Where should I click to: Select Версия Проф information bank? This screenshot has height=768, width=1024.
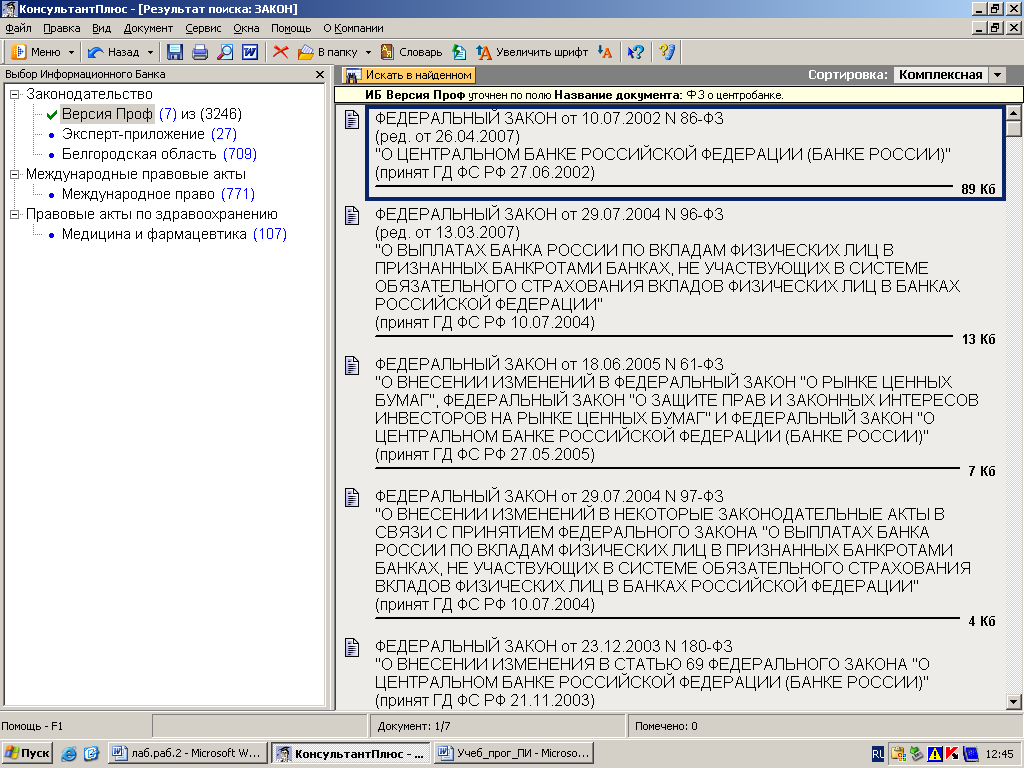[x=107, y=114]
